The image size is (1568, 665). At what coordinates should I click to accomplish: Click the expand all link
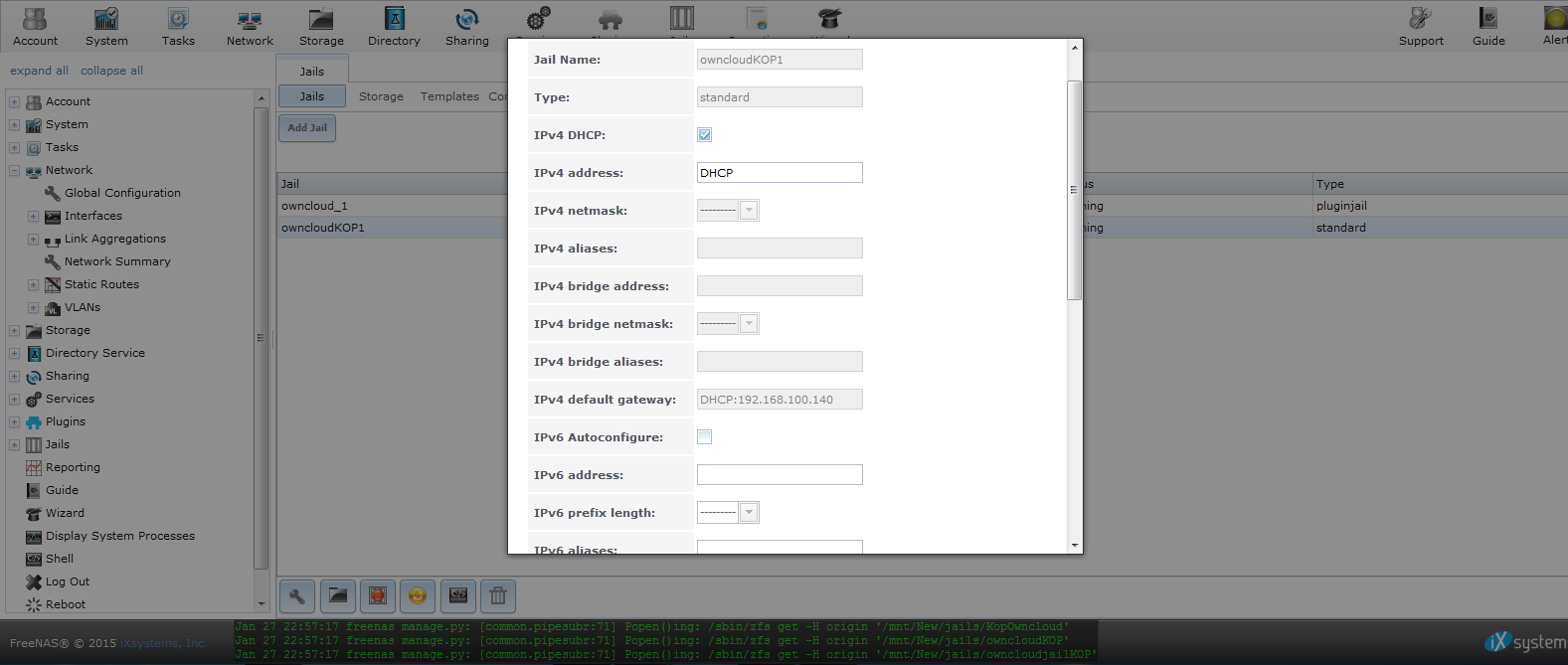click(39, 71)
